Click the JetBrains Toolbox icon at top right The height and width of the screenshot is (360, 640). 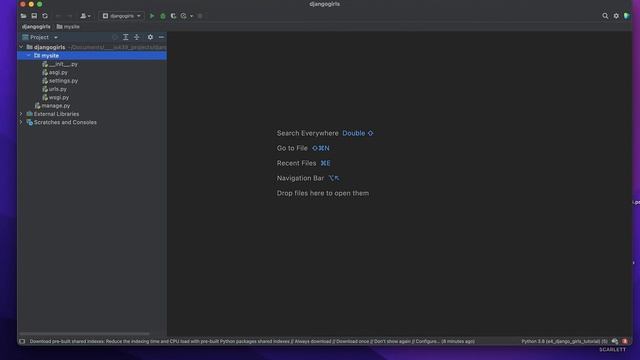click(x=627, y=16)
